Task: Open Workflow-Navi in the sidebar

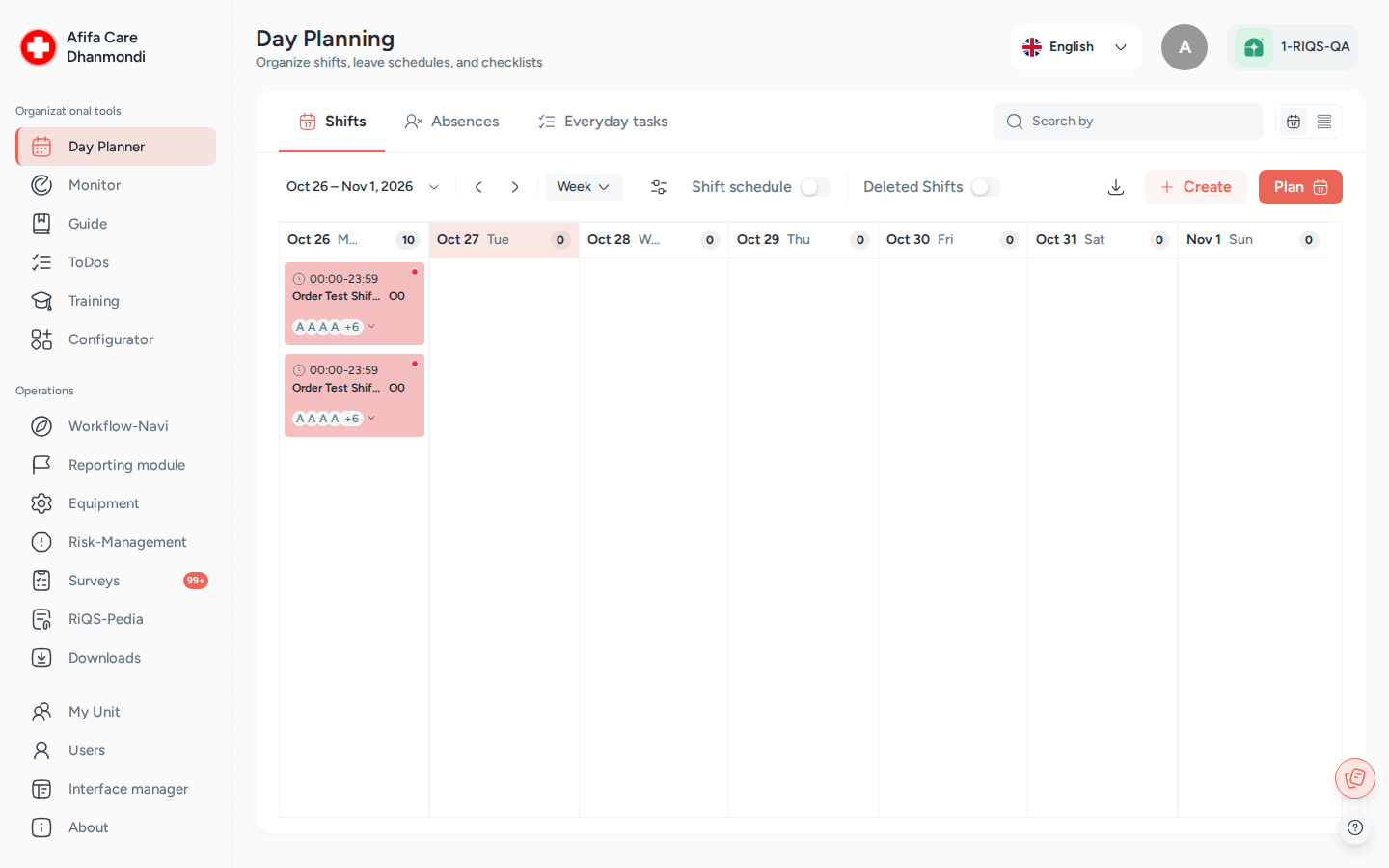Action: [116, 426]
